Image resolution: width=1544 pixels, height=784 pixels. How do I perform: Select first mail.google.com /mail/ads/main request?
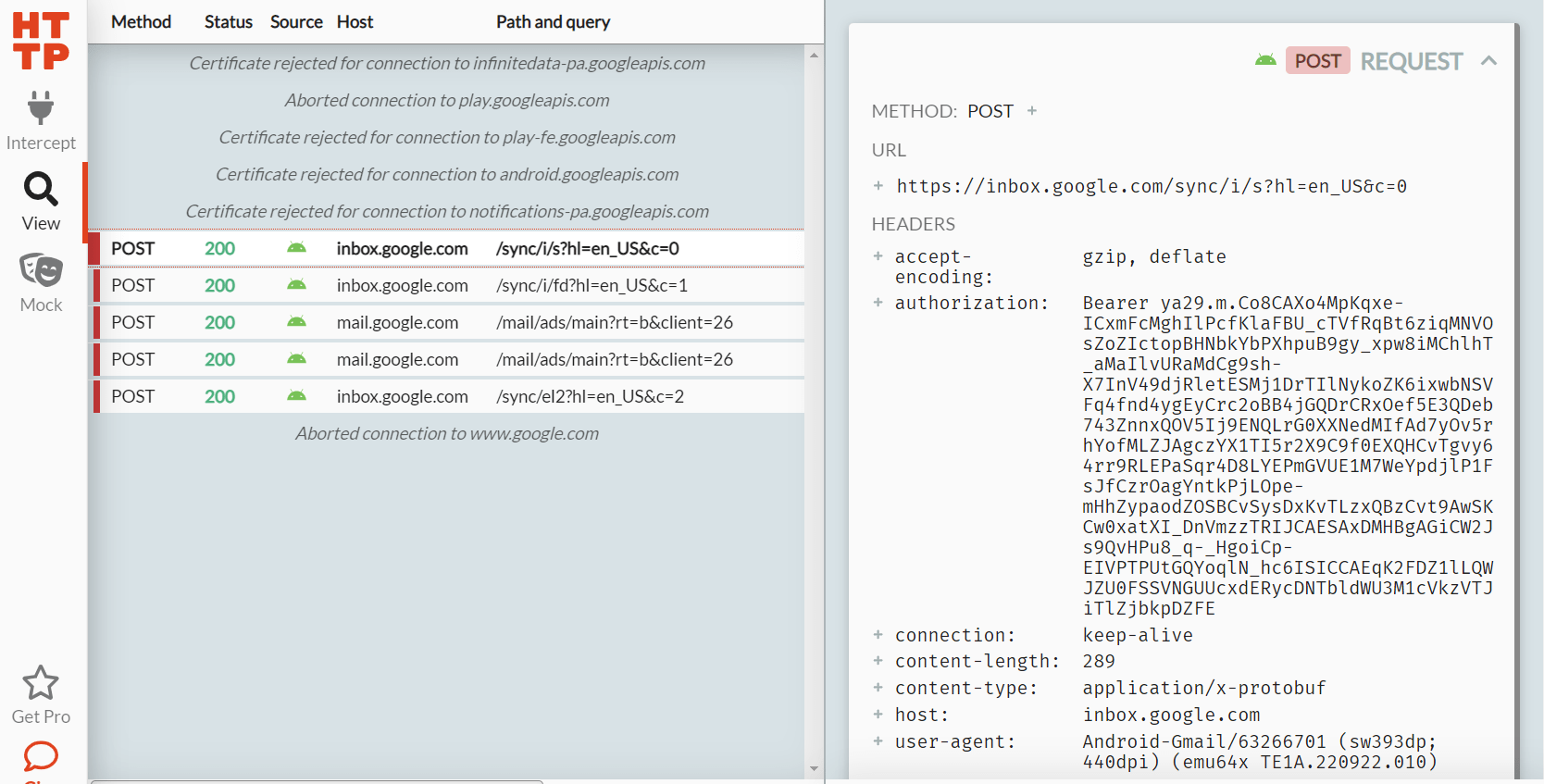(446, 322)
